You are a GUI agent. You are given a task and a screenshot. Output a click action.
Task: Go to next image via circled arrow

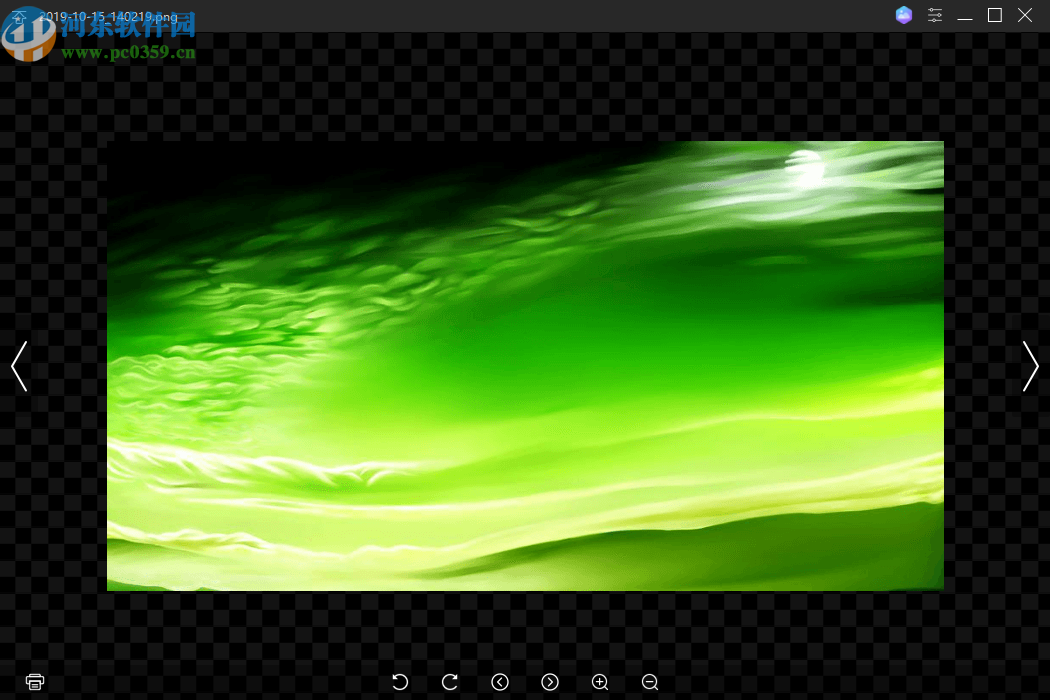click(550, 682)
